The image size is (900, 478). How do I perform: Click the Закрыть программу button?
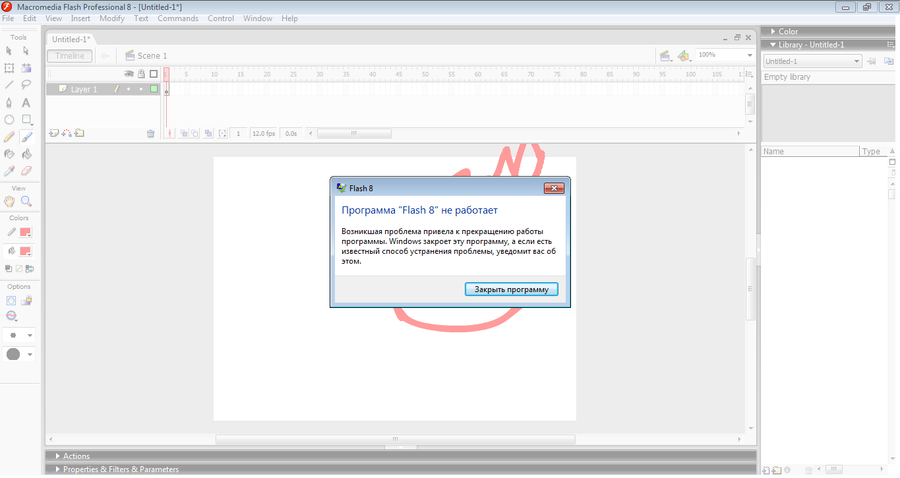(x=511, y=289)
